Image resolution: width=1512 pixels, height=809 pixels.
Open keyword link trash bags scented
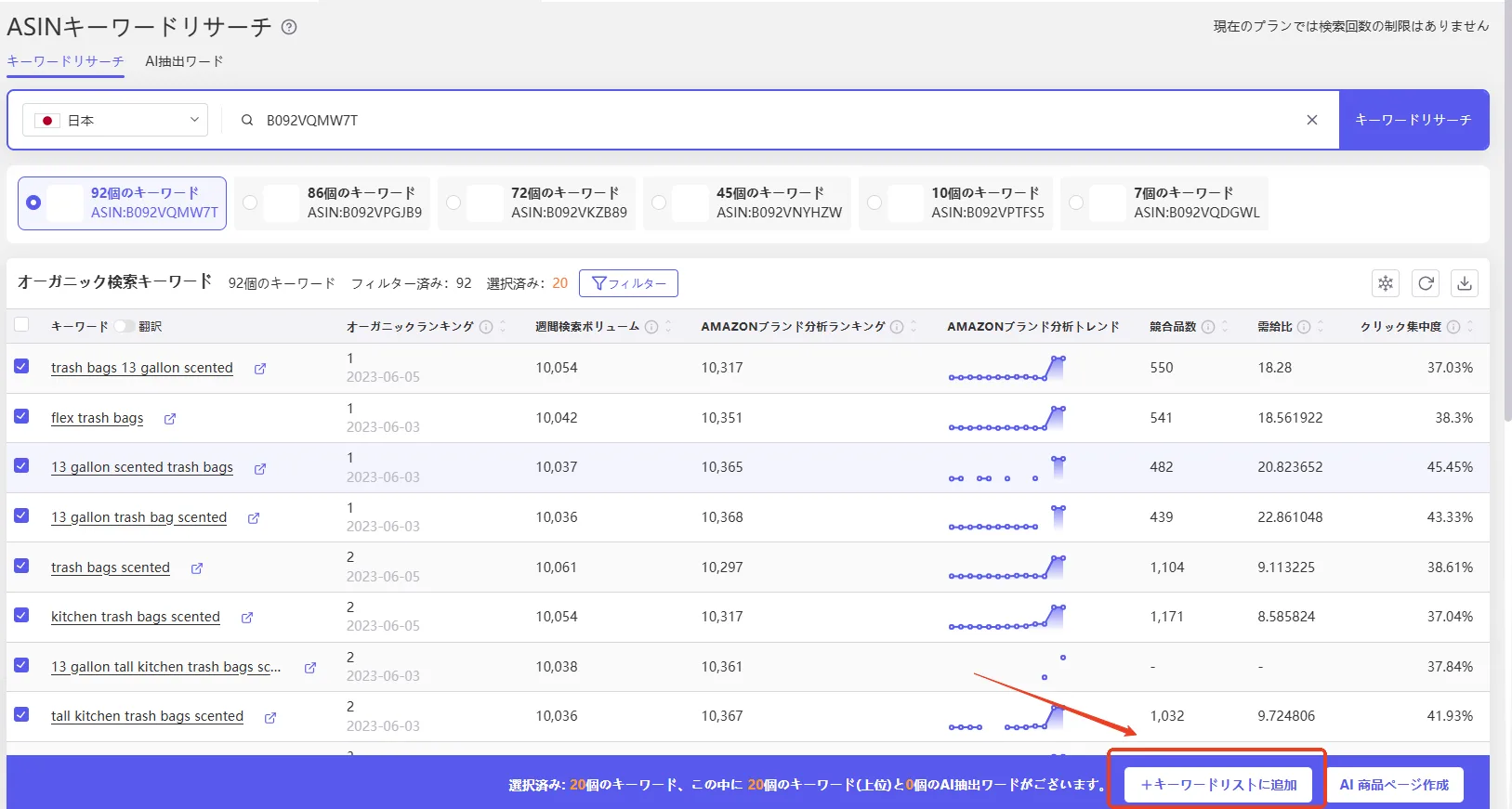[x=111, y=568]
